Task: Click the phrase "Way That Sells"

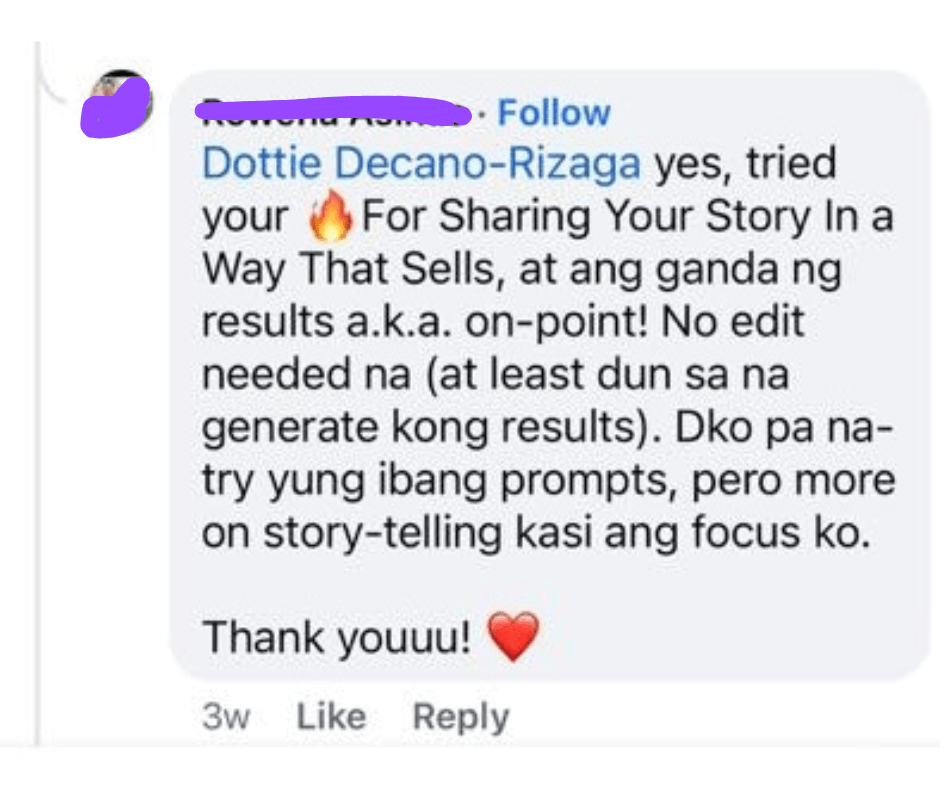Action: (350, 269)
